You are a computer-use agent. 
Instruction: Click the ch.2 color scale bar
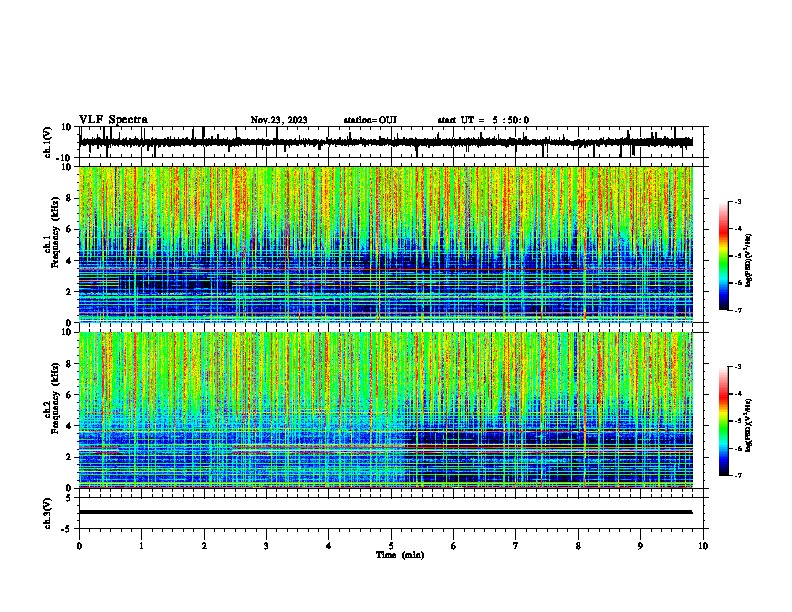pos(724,421)
